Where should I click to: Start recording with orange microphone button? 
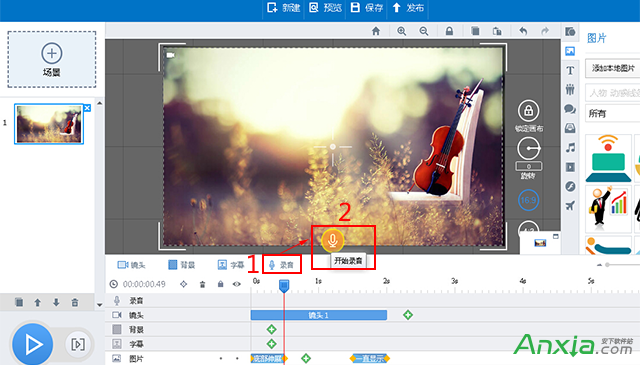tap(332, 240)
